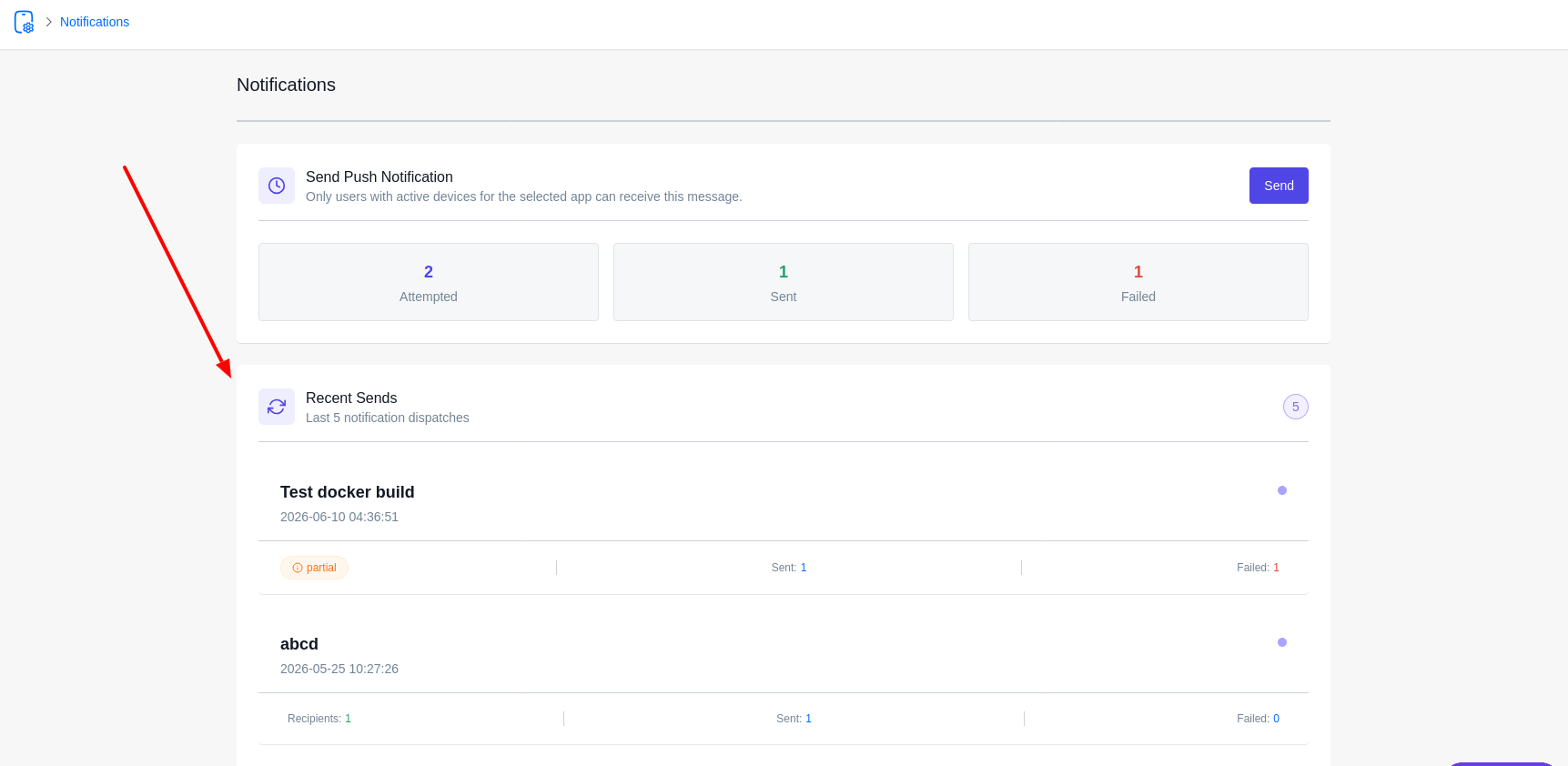Click the Send button
Viewport: 1568px width, 766px height.
(1279, 186)
